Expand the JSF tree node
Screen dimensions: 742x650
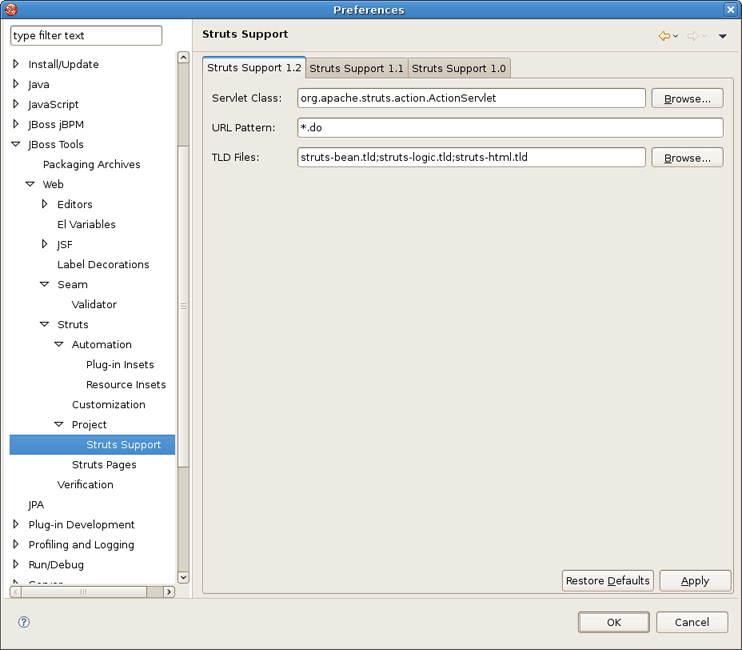pos(45,244)
